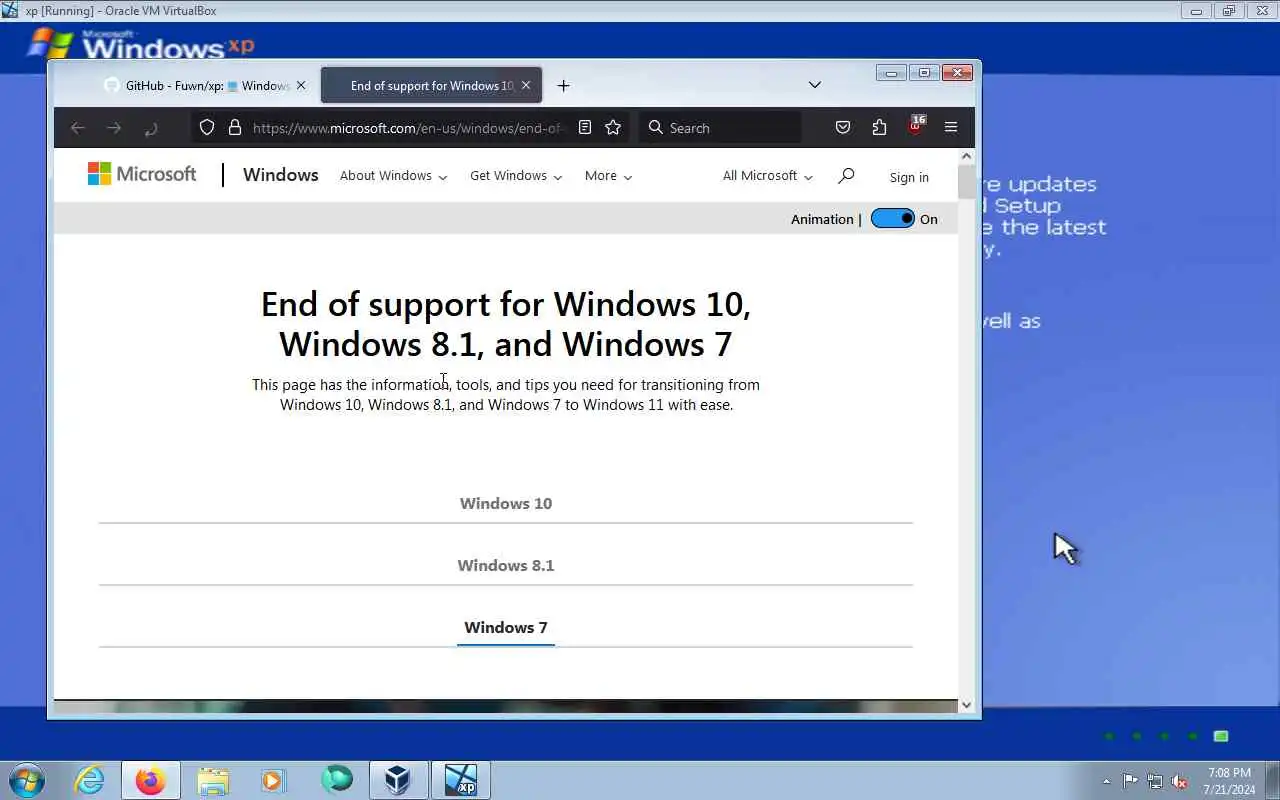1280x800 pixels.
Task: Click the End of support page heading
Action: [x=506, y=324]
